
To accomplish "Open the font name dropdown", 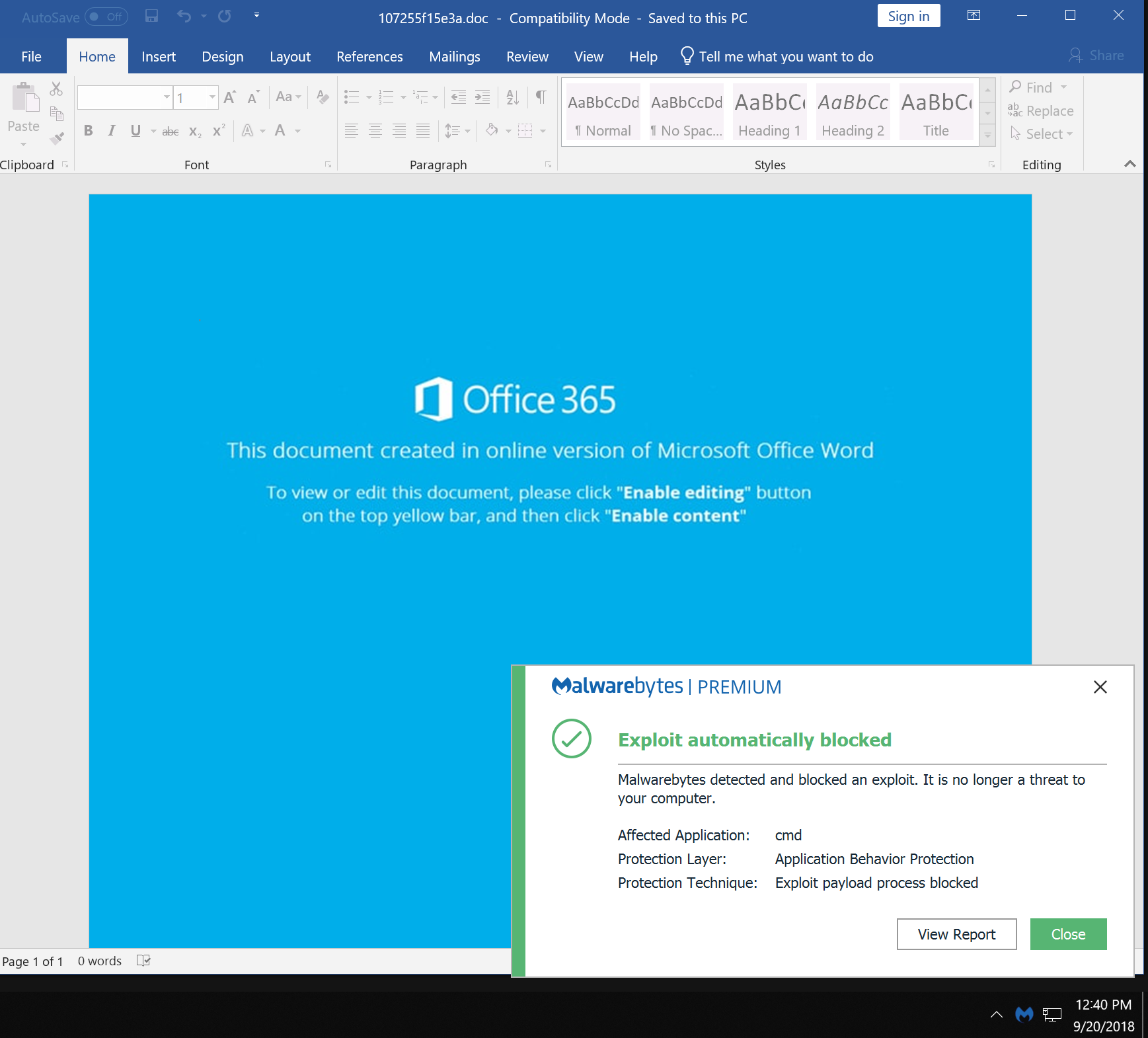I will click(x=167, y=98).
